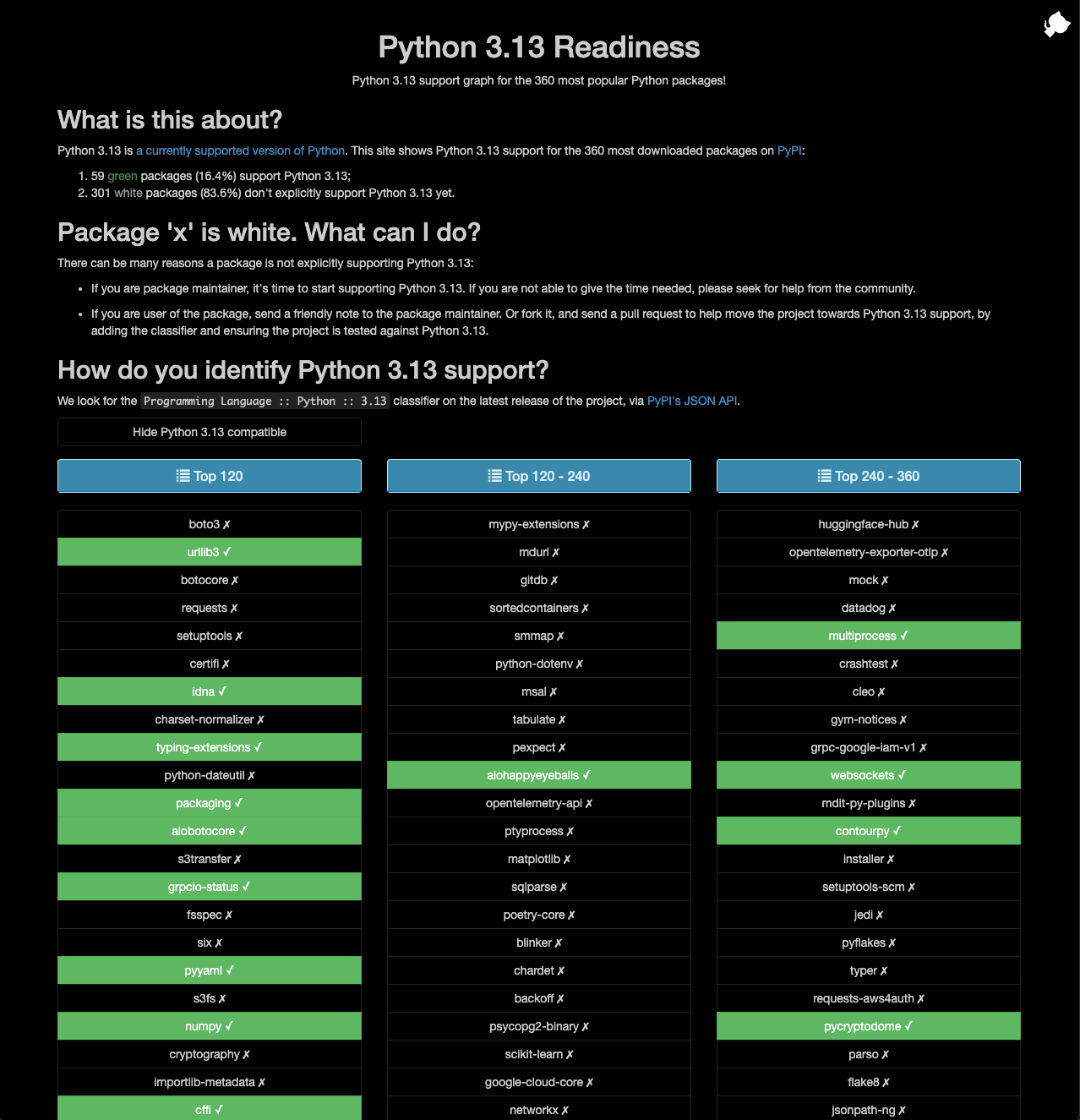Click the numpy supported row
The image size is (1080, 1120).
[x=210, y=1026]
